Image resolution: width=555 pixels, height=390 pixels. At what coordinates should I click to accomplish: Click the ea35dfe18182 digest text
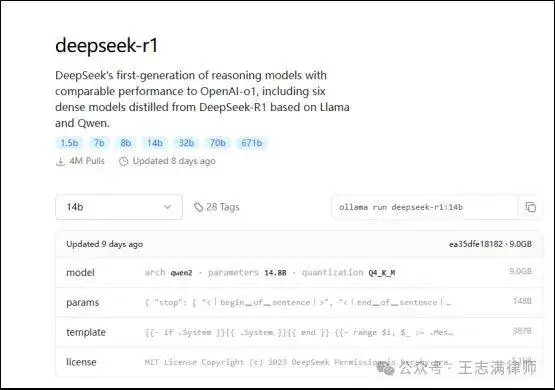[x=476, y=244]
